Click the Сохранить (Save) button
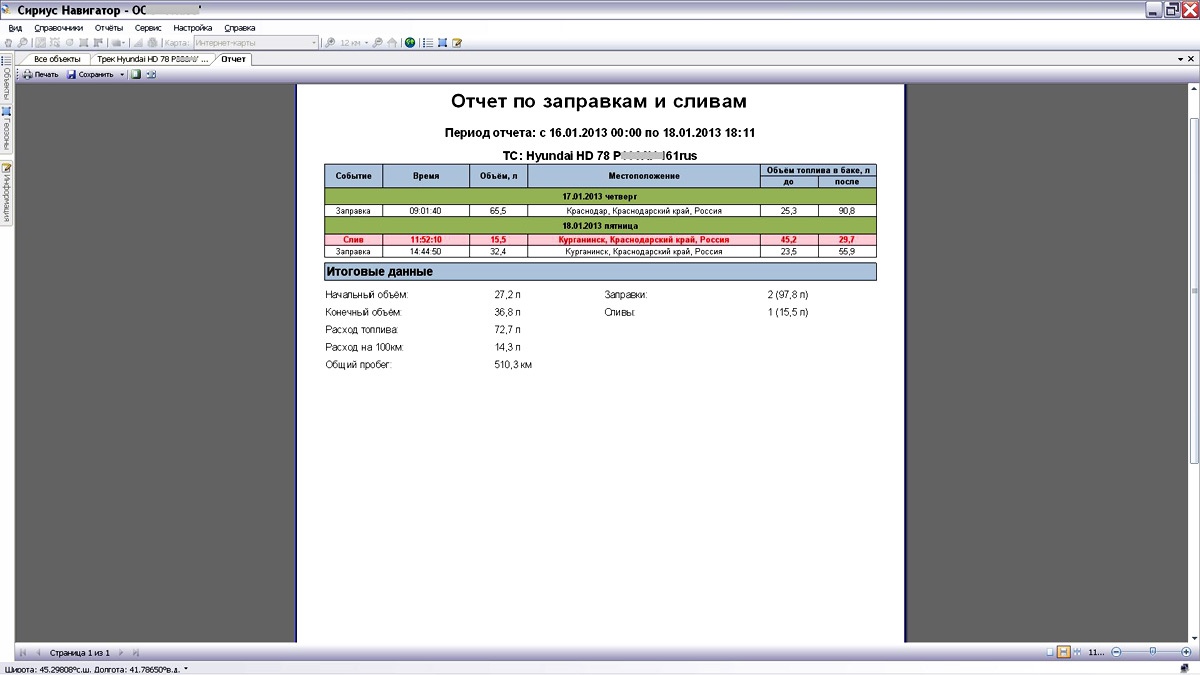The image size is (1200, 675). pos(90,75)
